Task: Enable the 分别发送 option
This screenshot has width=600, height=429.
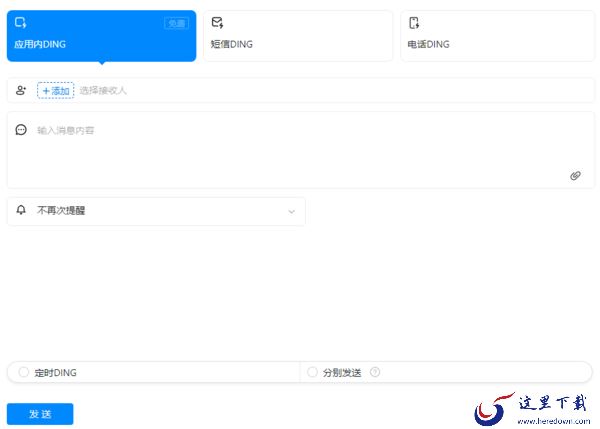Action: 312,372
